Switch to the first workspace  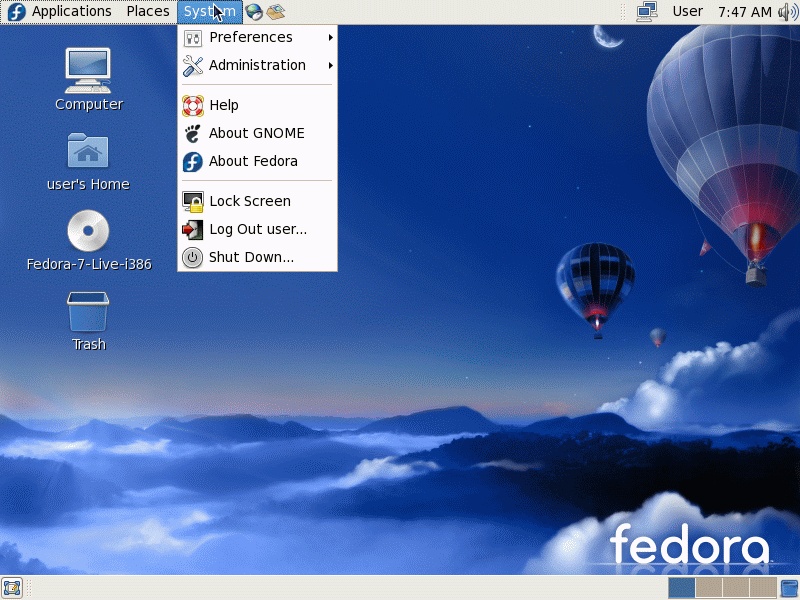(681, 588)
